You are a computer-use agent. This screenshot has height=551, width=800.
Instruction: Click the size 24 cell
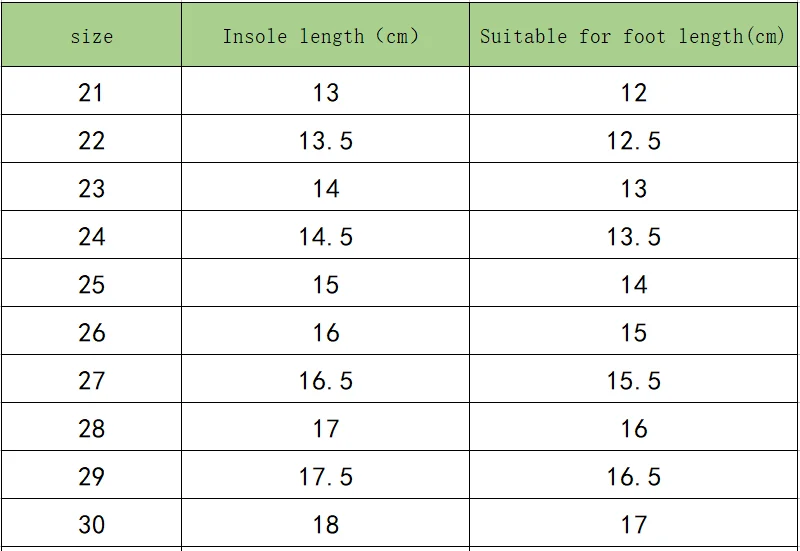coord(91,237)
